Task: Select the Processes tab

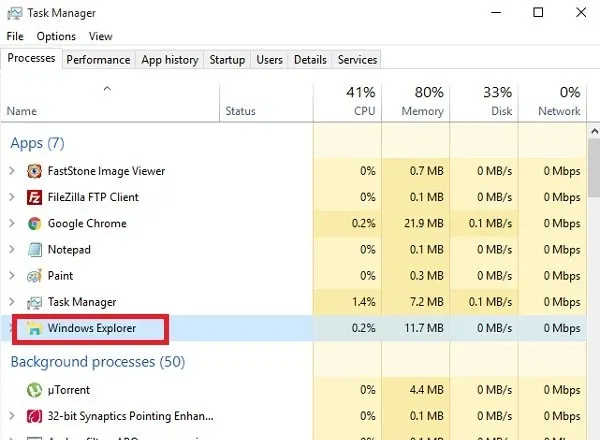Action: (x=31, y=58)
